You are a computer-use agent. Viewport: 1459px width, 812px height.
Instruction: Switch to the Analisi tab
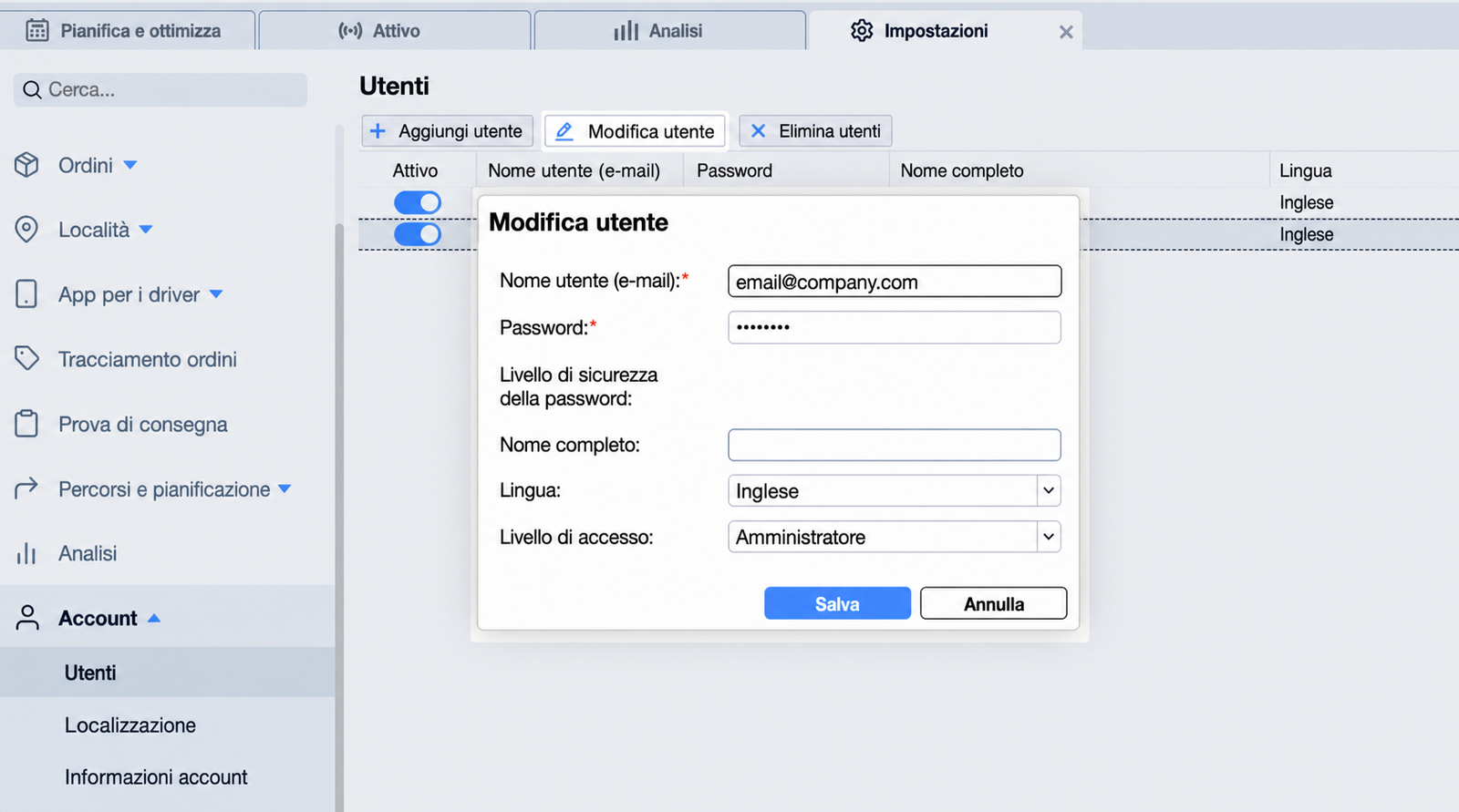[670, 31]
